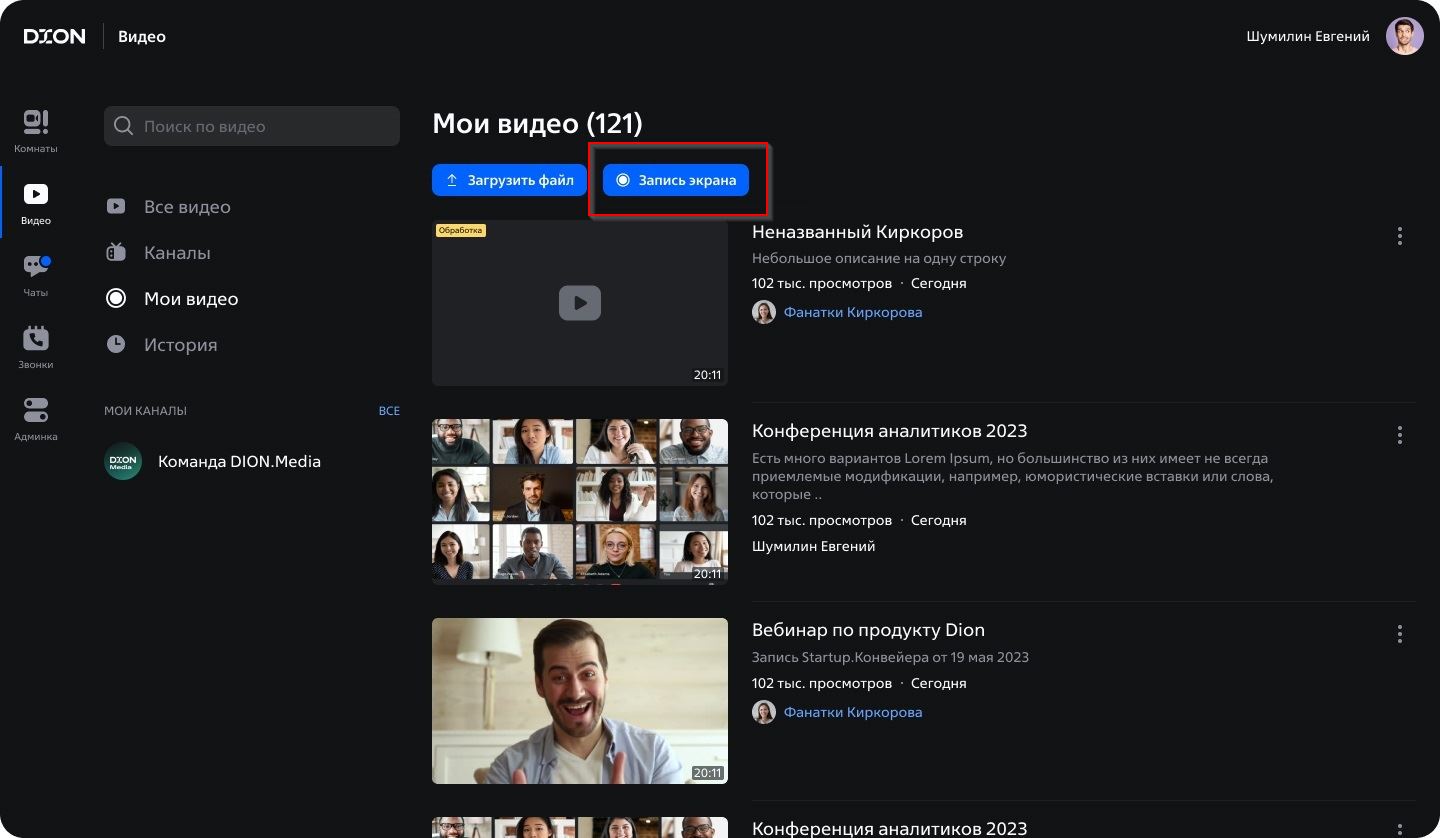Screen dimensions: 1440x838
Task: Open options menu for Конференция аналитиков 2023
Action: (x=1399, y=435)
